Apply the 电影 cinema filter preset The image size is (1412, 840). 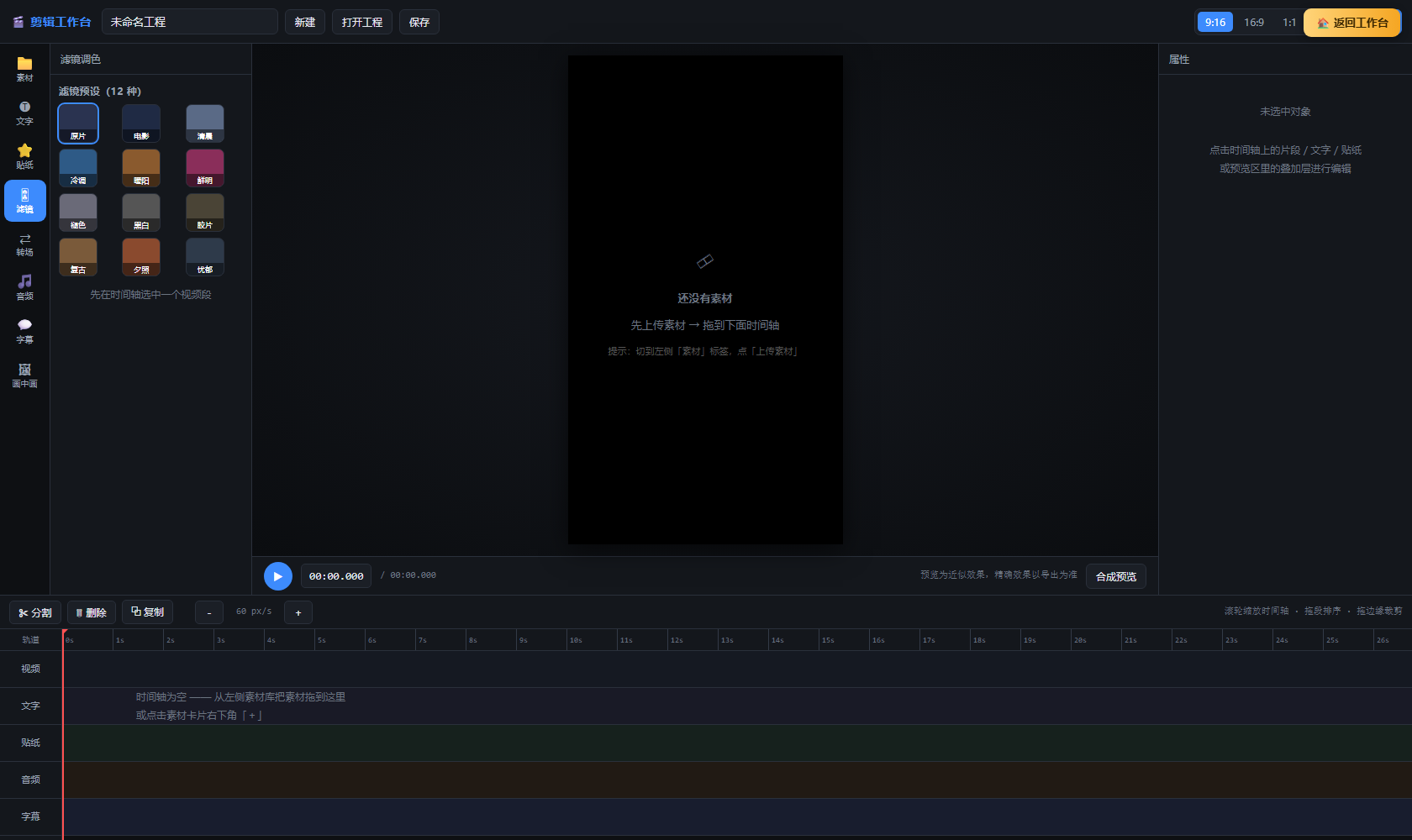pyautogui.click(x=141, y=123)
